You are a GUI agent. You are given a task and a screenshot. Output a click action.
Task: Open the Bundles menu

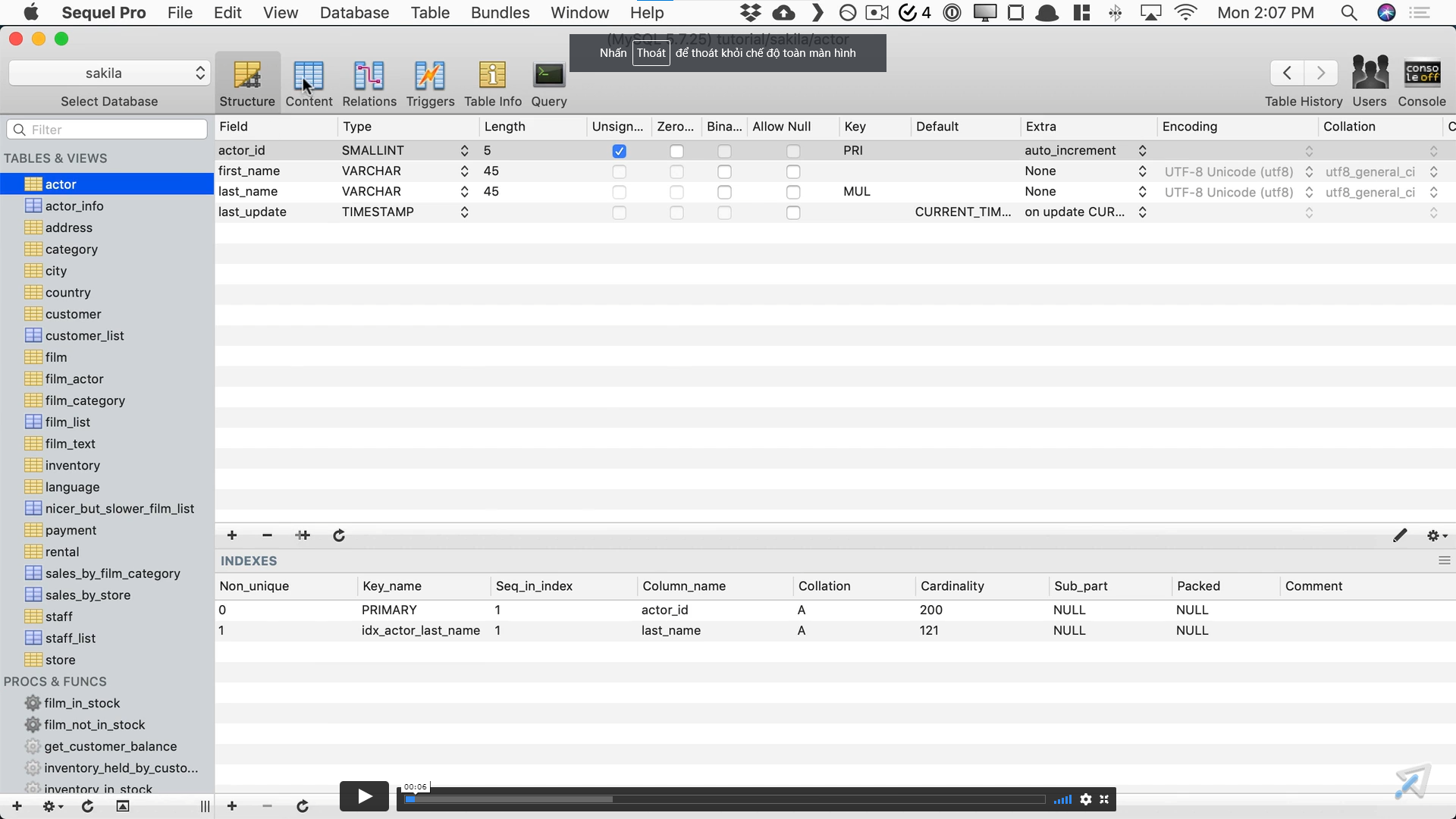[x=500, y=13]
